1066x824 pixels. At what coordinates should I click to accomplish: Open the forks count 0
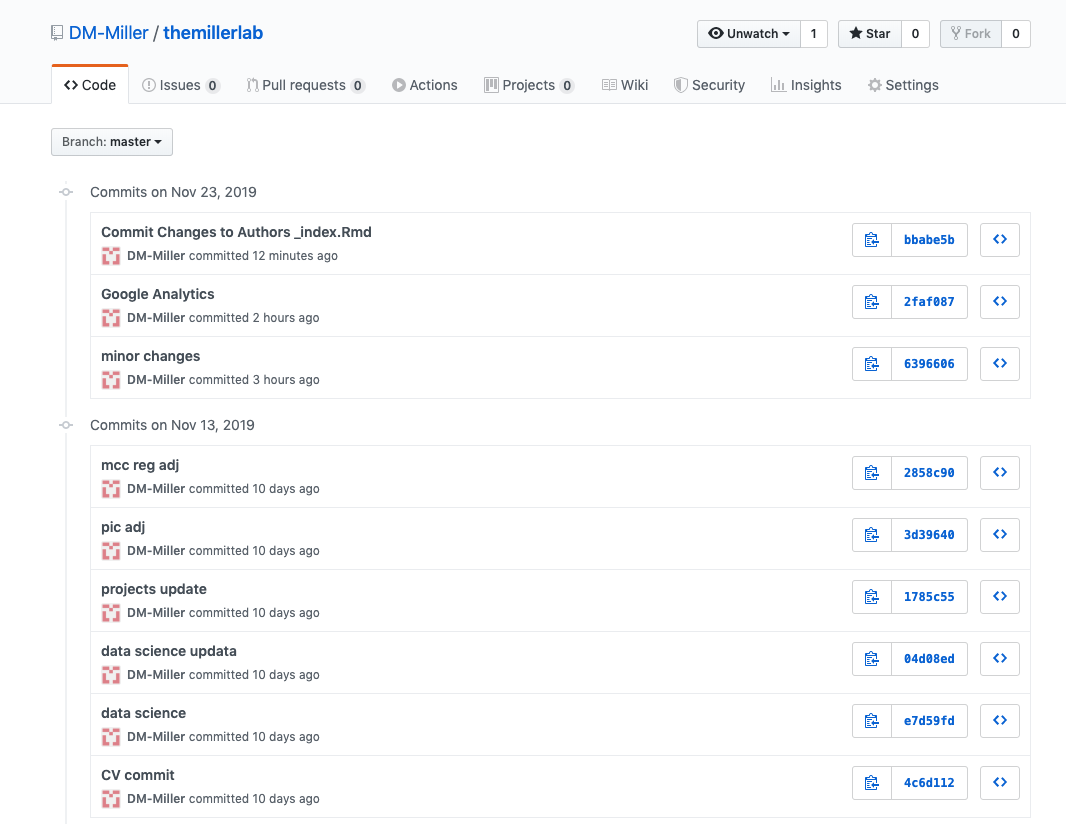click(x=1016, y=34)
